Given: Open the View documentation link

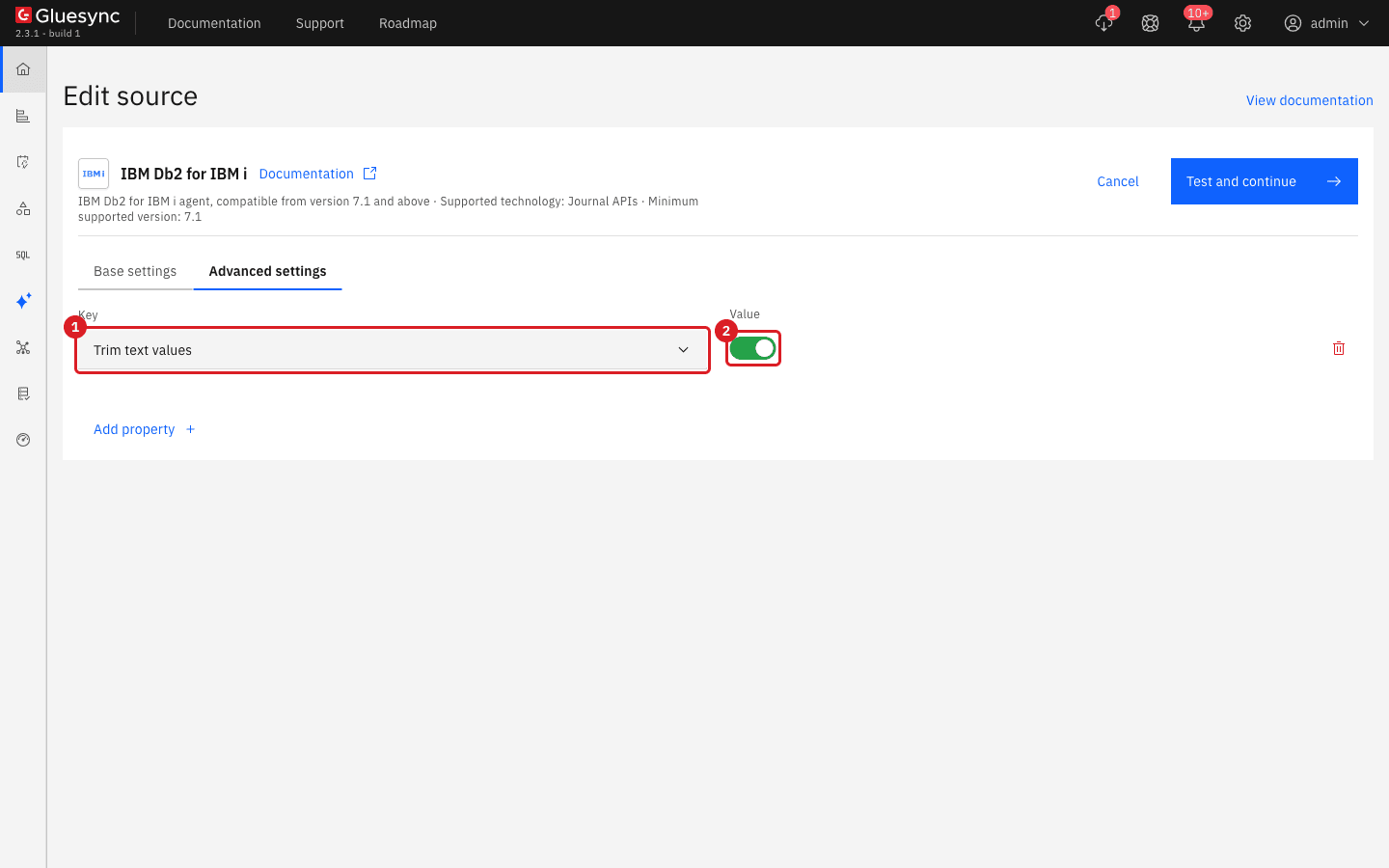Looking at the screenshot, I should [x=1310, y=100].
